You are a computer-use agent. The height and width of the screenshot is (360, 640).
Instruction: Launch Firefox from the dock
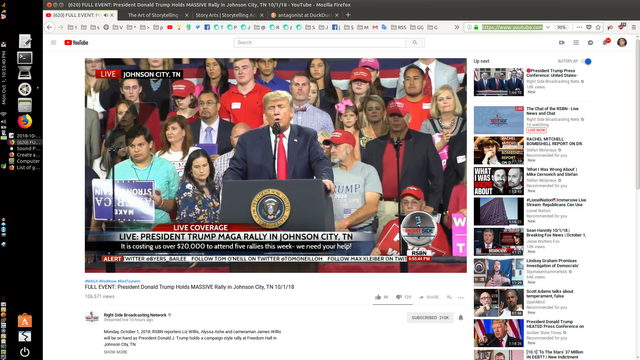[24, 121]
